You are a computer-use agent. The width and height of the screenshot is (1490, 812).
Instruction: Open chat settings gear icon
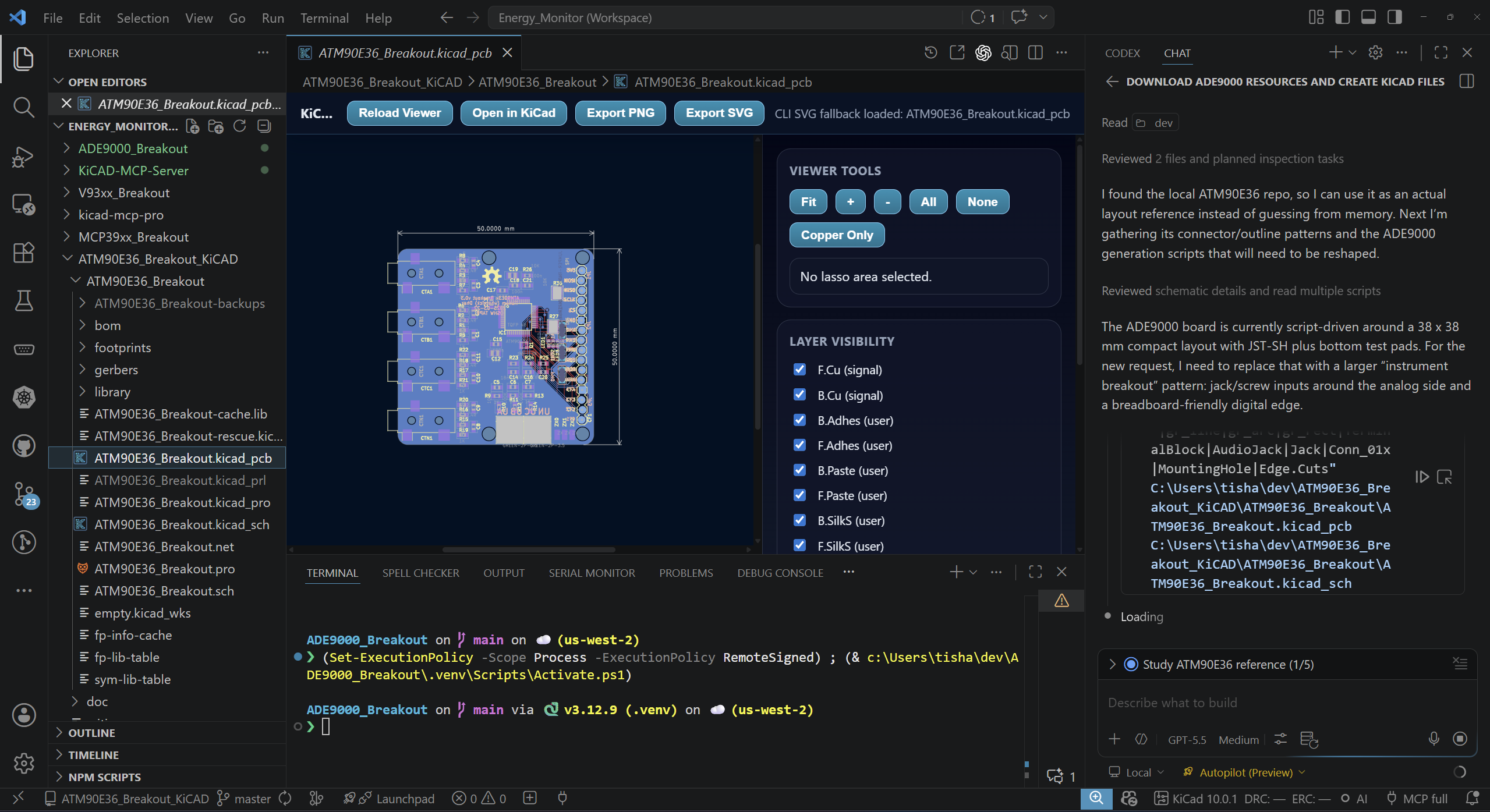pos(1375,53)
